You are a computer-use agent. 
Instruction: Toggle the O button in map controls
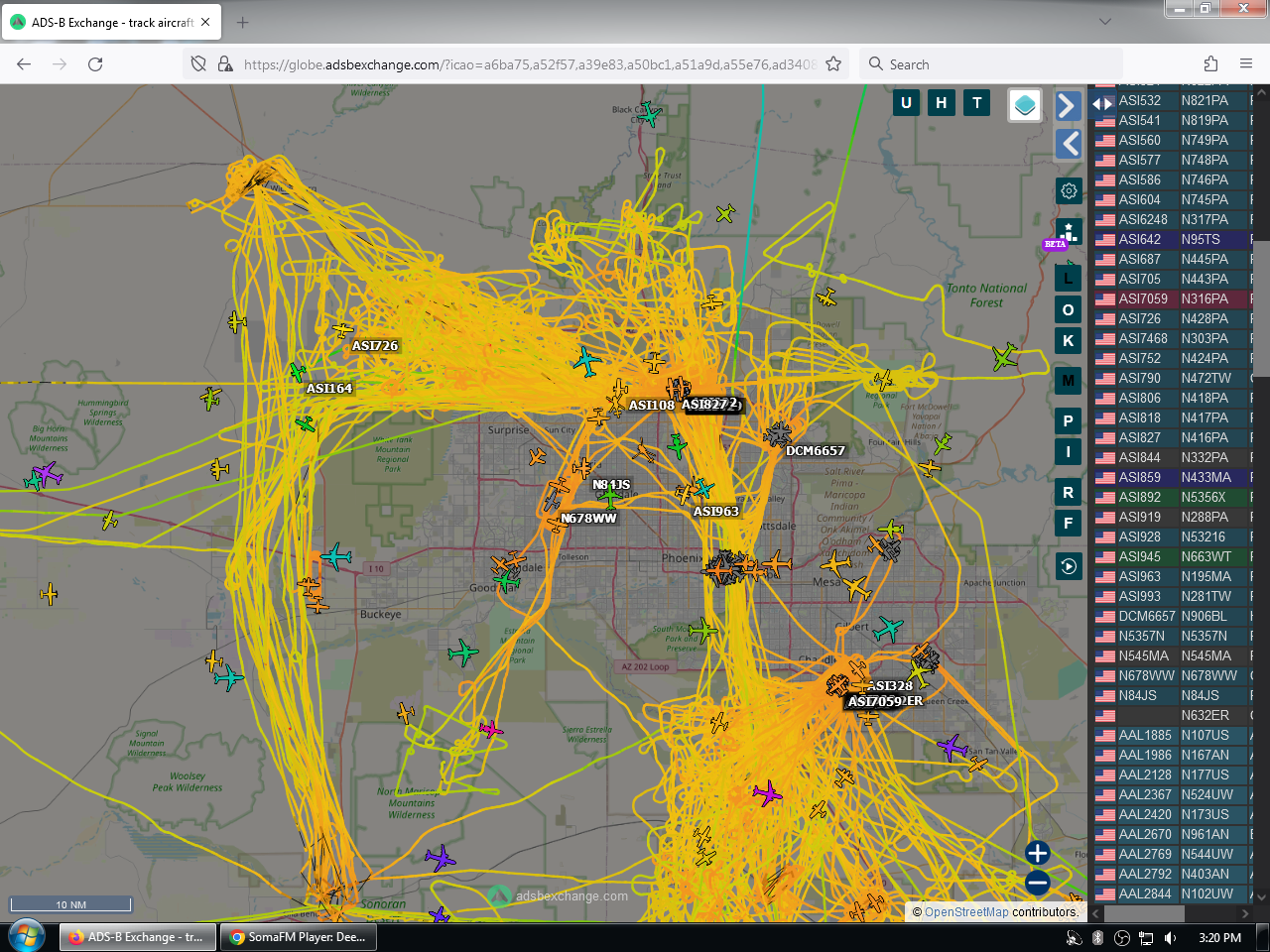point(1069,309)
